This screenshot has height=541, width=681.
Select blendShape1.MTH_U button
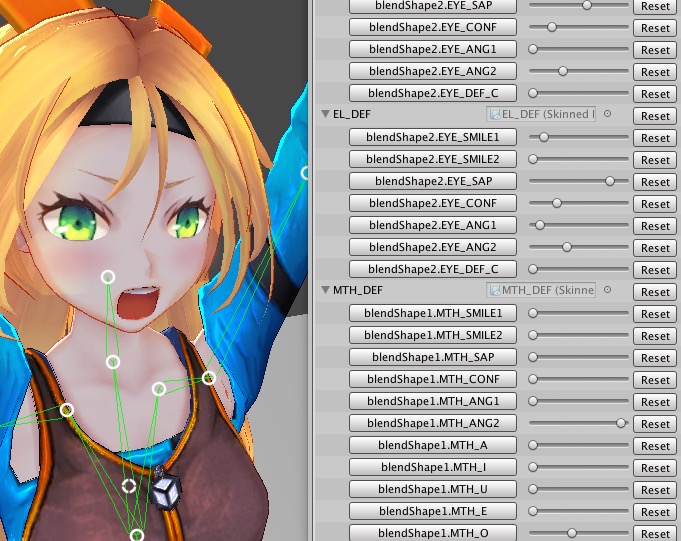(433, 489)
